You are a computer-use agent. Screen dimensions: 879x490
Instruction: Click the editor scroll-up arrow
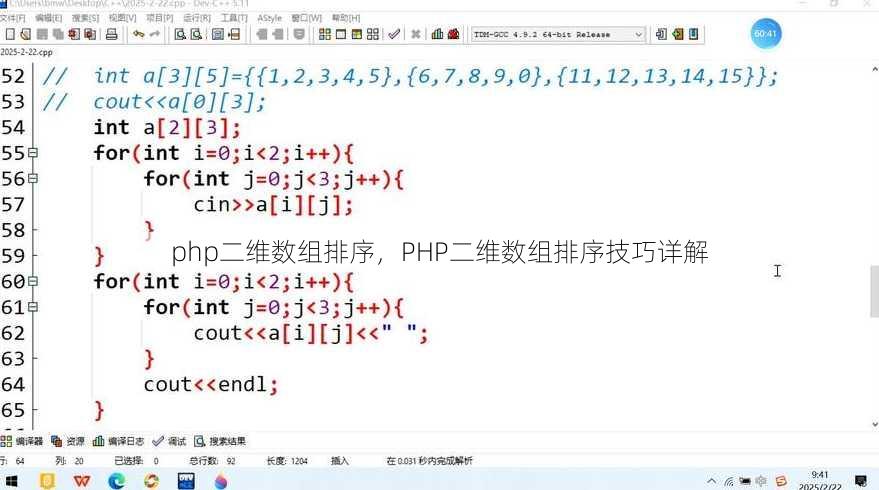[x=875, y=70]
